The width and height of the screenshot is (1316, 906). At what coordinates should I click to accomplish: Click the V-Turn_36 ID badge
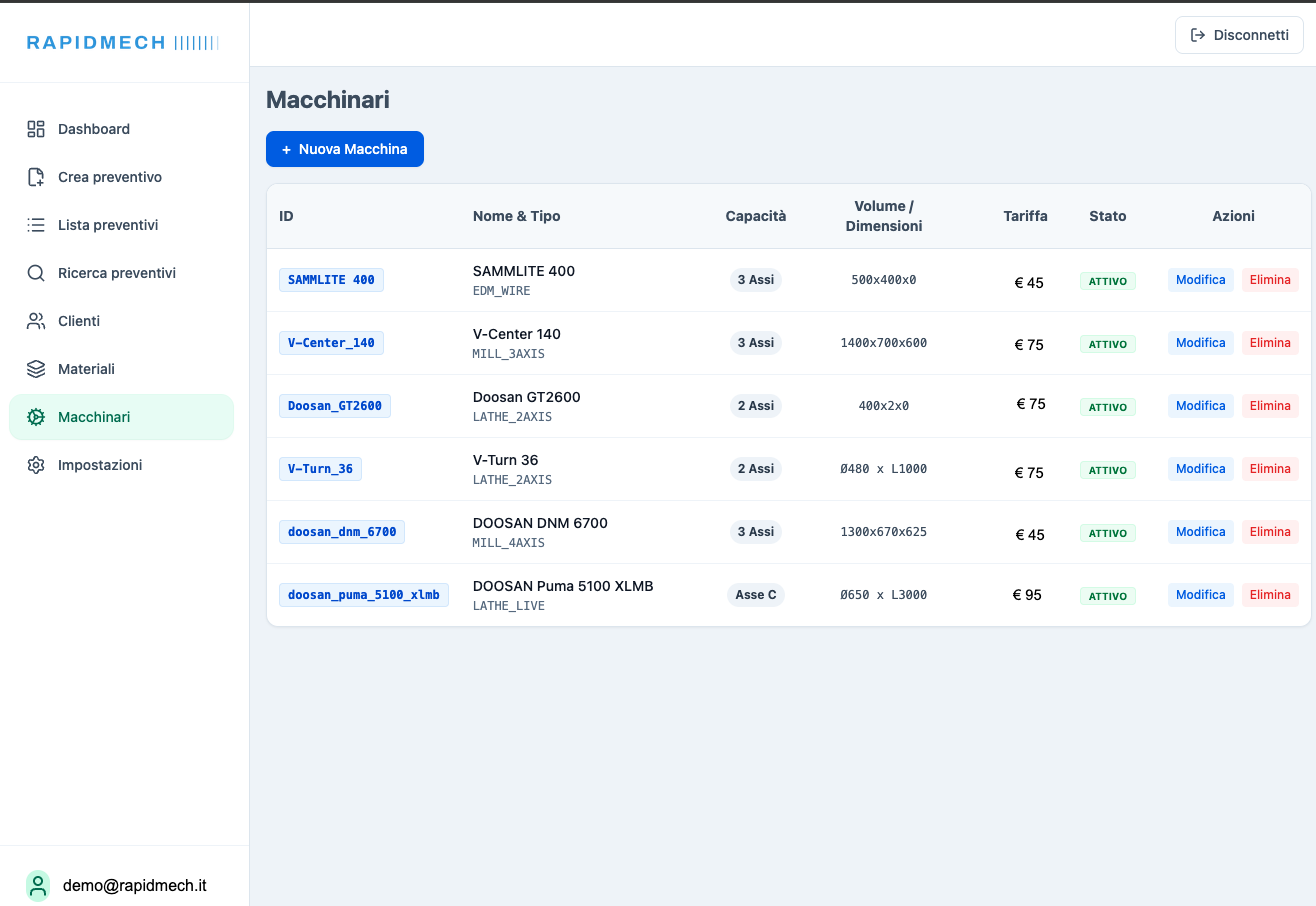320,469
